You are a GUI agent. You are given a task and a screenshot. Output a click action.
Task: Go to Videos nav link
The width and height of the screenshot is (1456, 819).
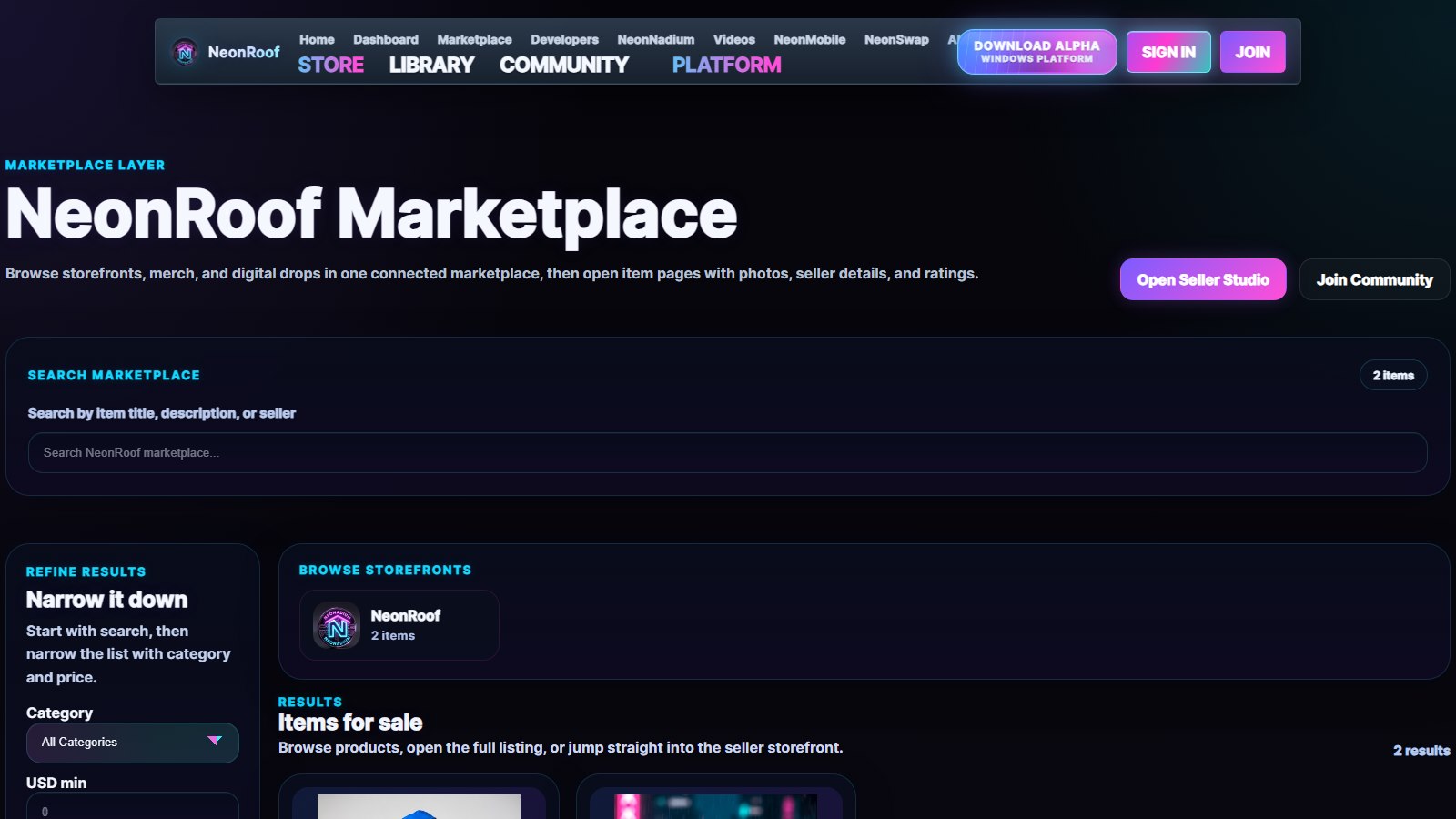[733, 40]
